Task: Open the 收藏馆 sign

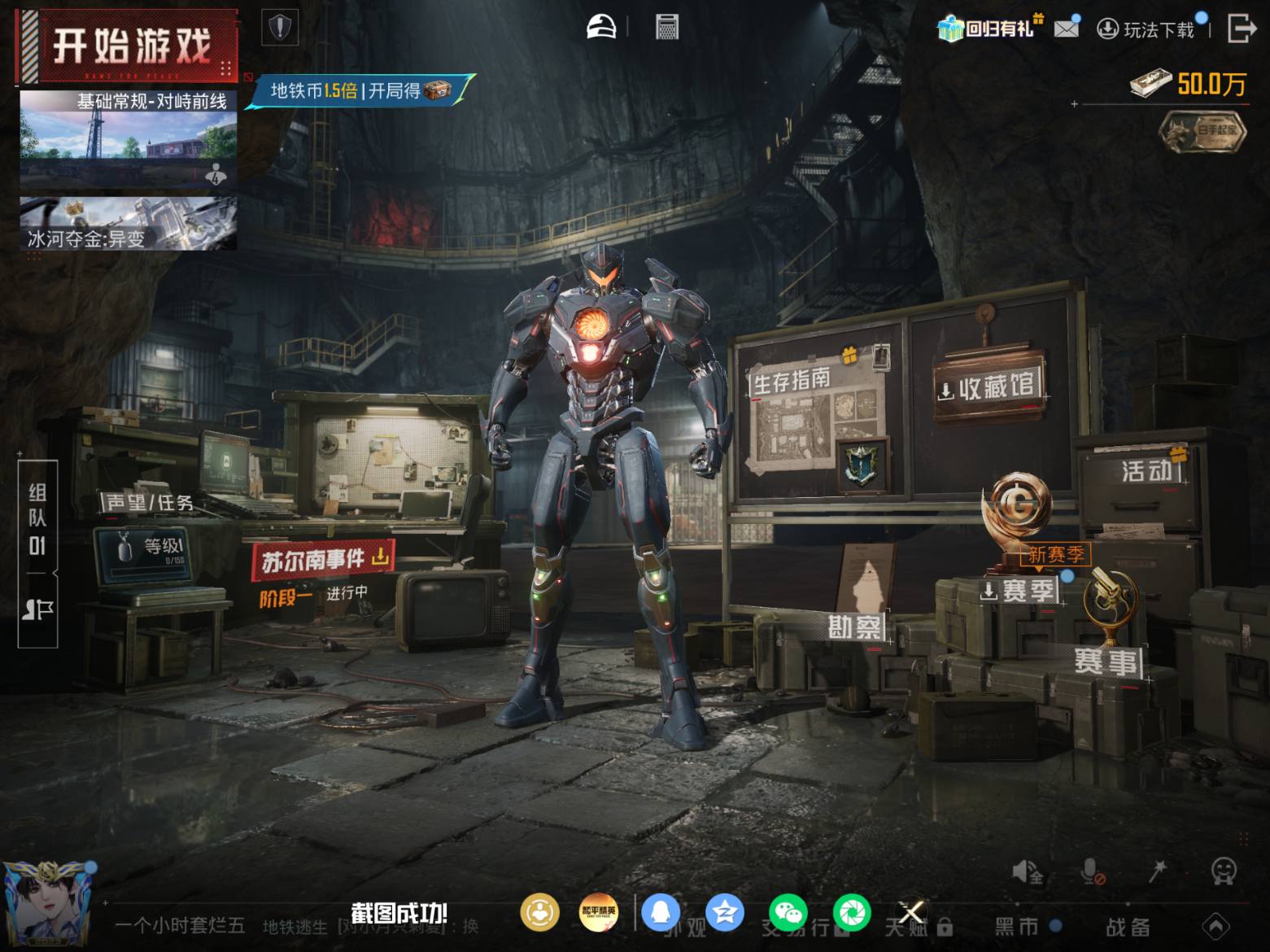Action: pyautogui.click(x=988, y=387)
